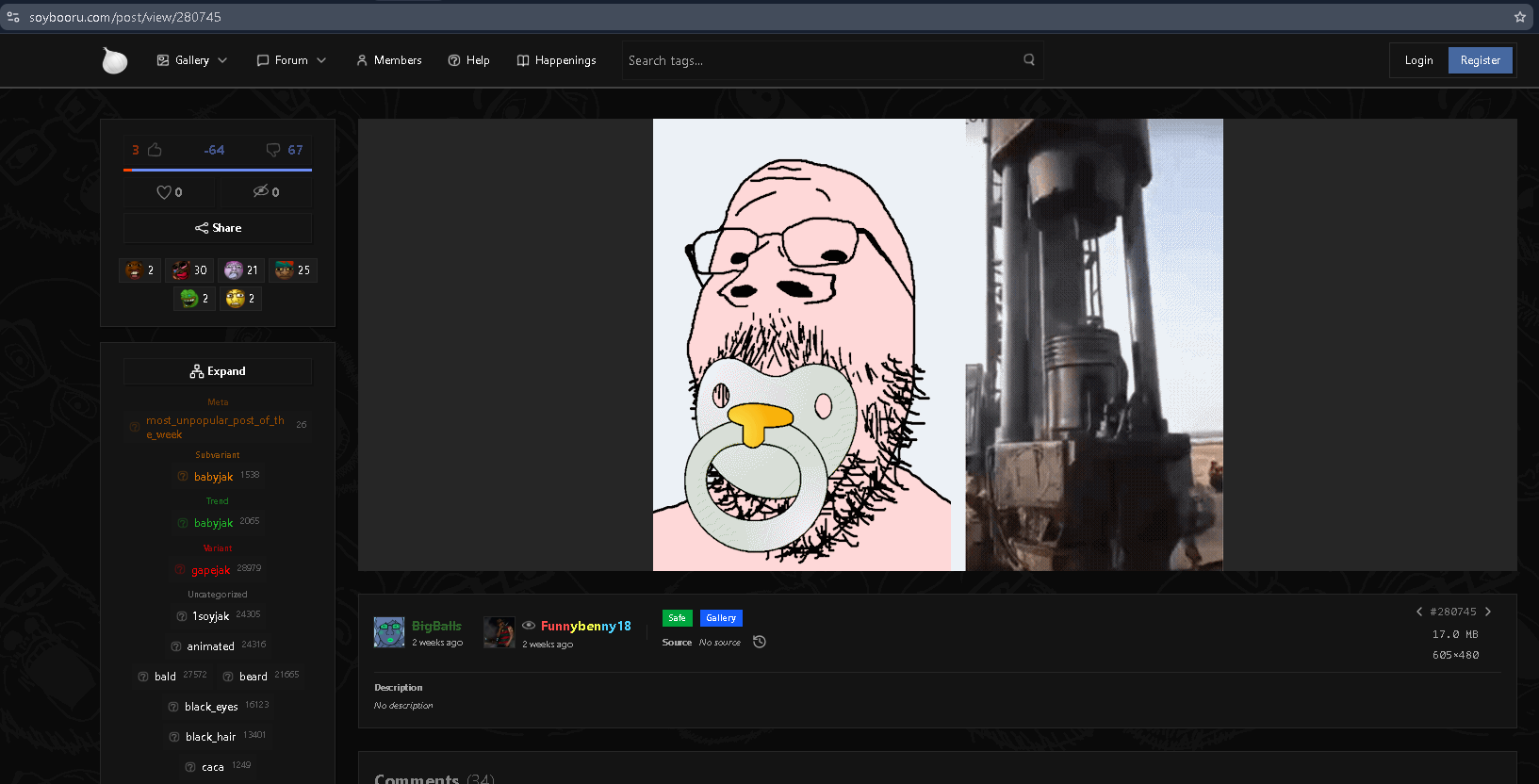Open the Gallery dropdown menu
Image resolution: width=1539 pixels, height=784 pixels.
(192, 60)
